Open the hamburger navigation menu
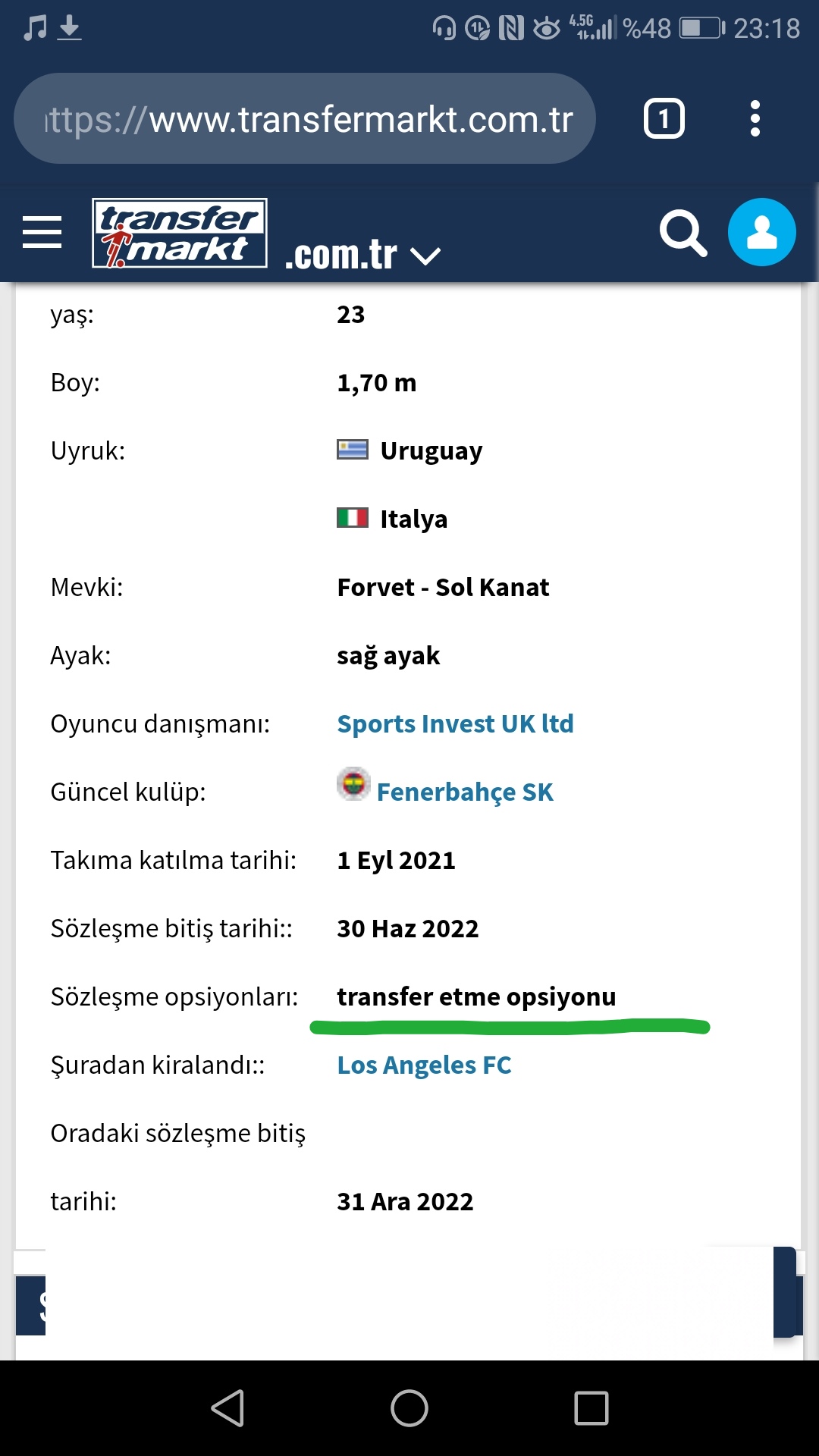This screenshot has height=1456, width=819. point(42,232)
